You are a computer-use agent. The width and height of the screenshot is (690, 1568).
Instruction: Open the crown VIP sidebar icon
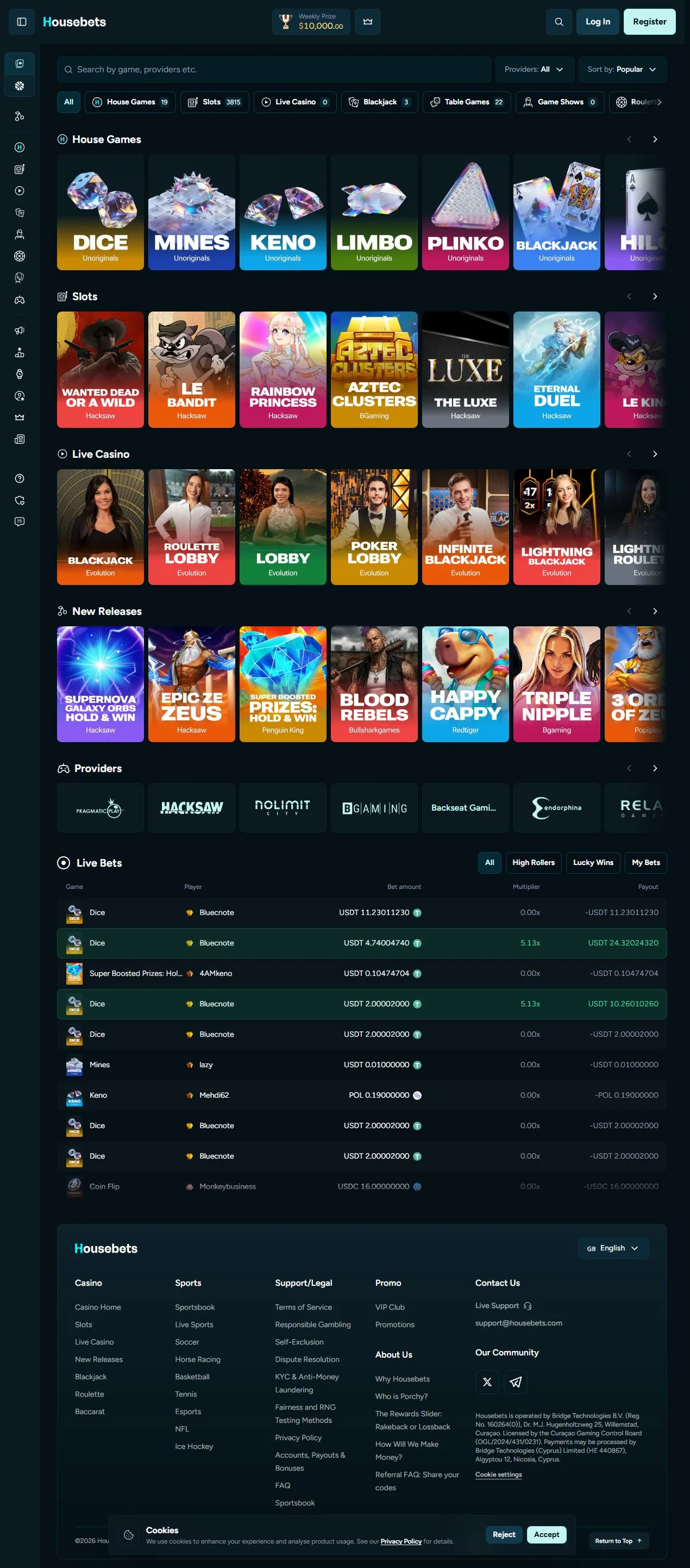click(20, 418)
